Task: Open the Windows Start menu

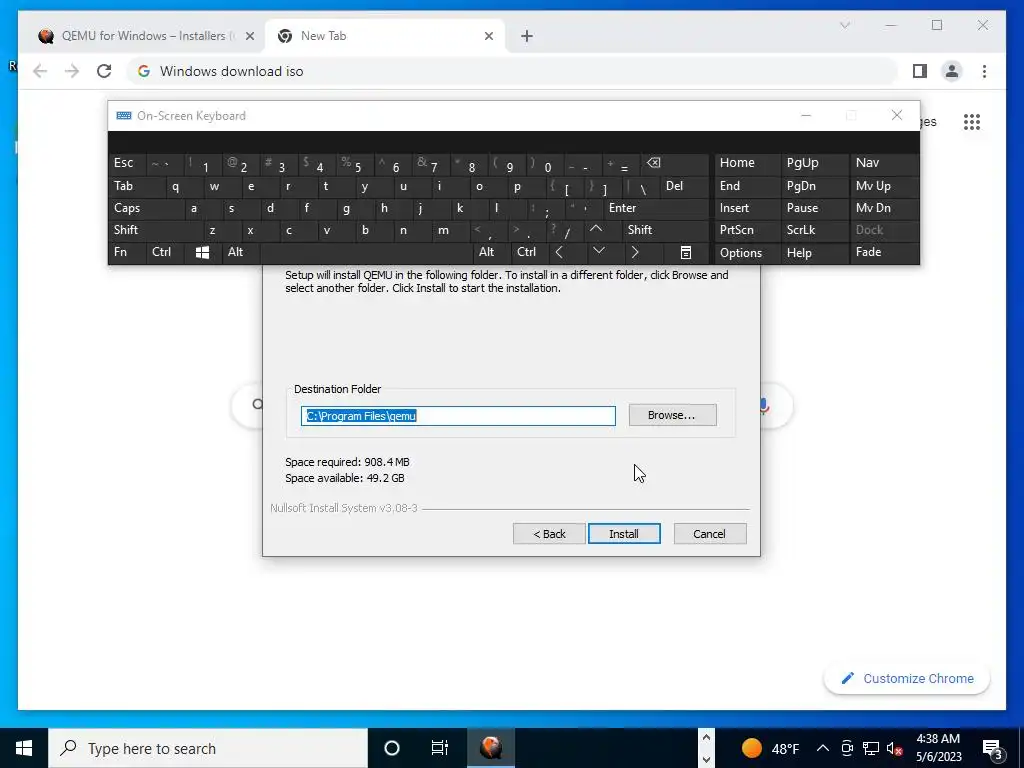Action: [x=24, y=748]
